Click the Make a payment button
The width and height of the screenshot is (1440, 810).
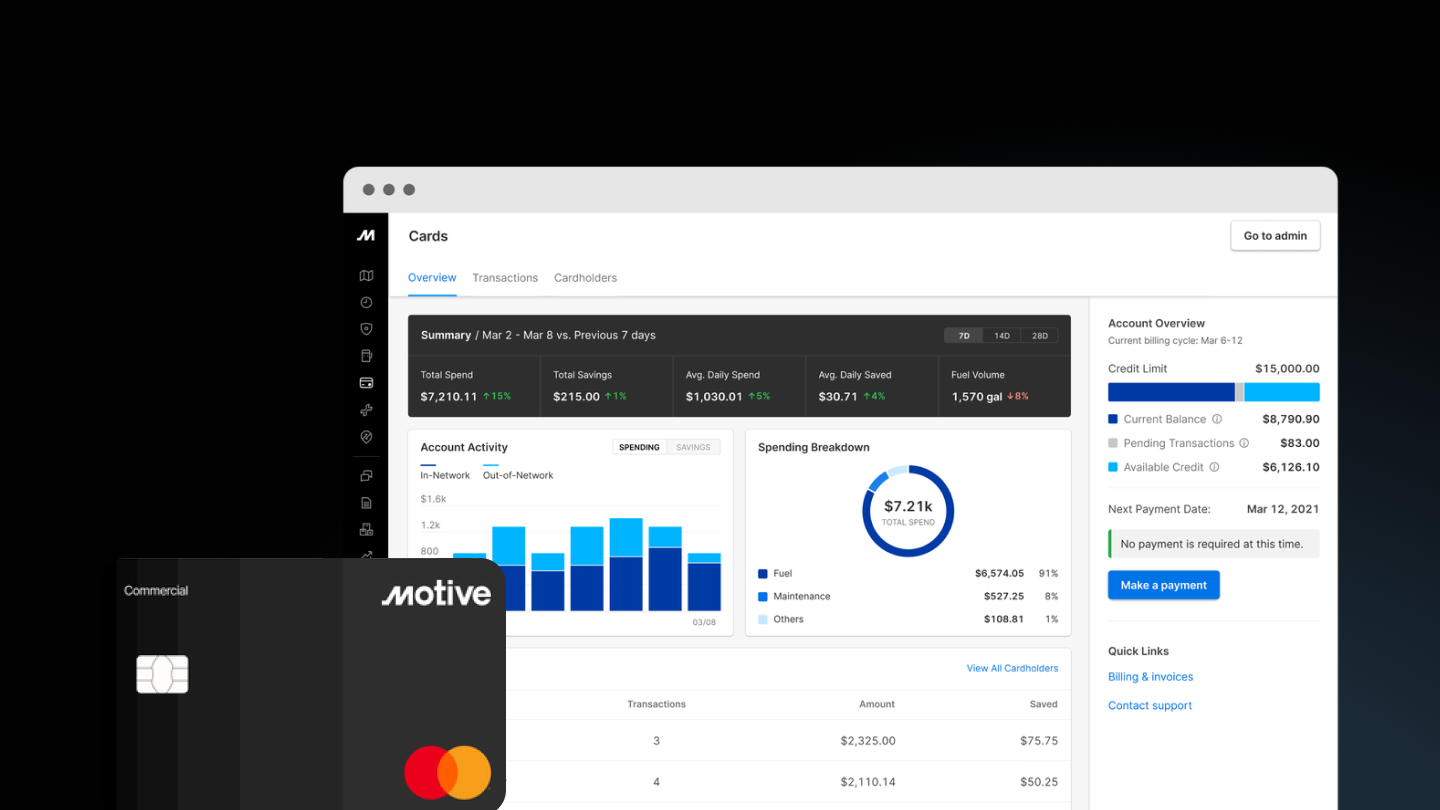coord(1163,585)
